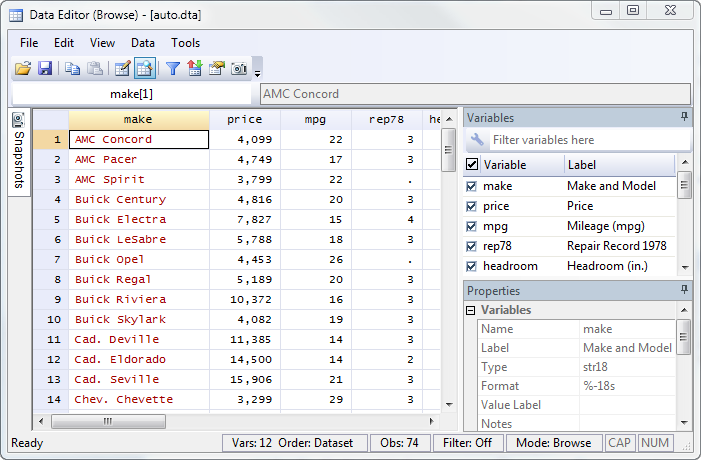Click the Snapshots camera toolbar icon
The height and width of the screenshot is (460, 701).
tap(239, 69)
